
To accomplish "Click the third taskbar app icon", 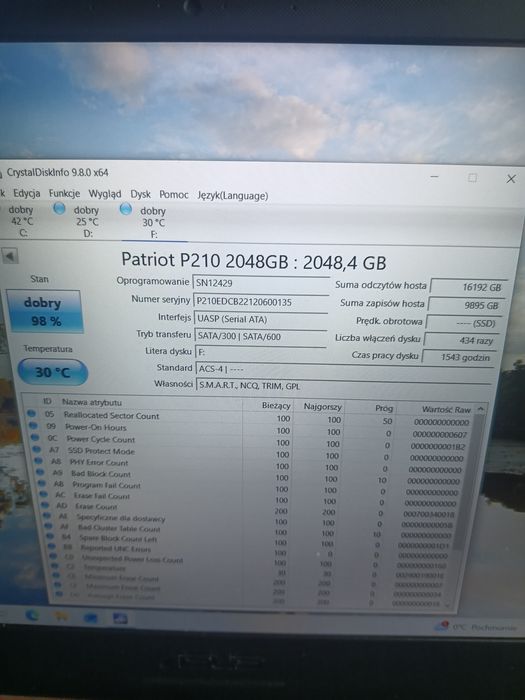I will pyautogui.click(x=91, y=618).
